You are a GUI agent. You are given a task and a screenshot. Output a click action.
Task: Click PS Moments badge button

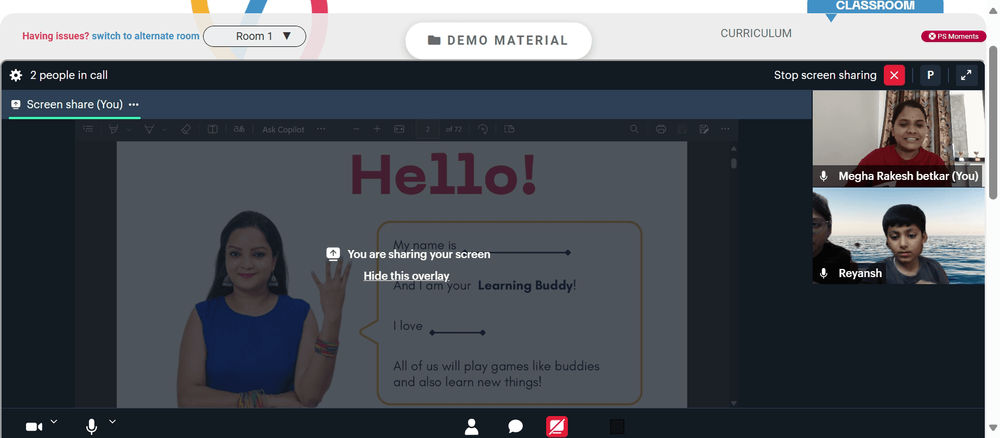click(953, 36)
